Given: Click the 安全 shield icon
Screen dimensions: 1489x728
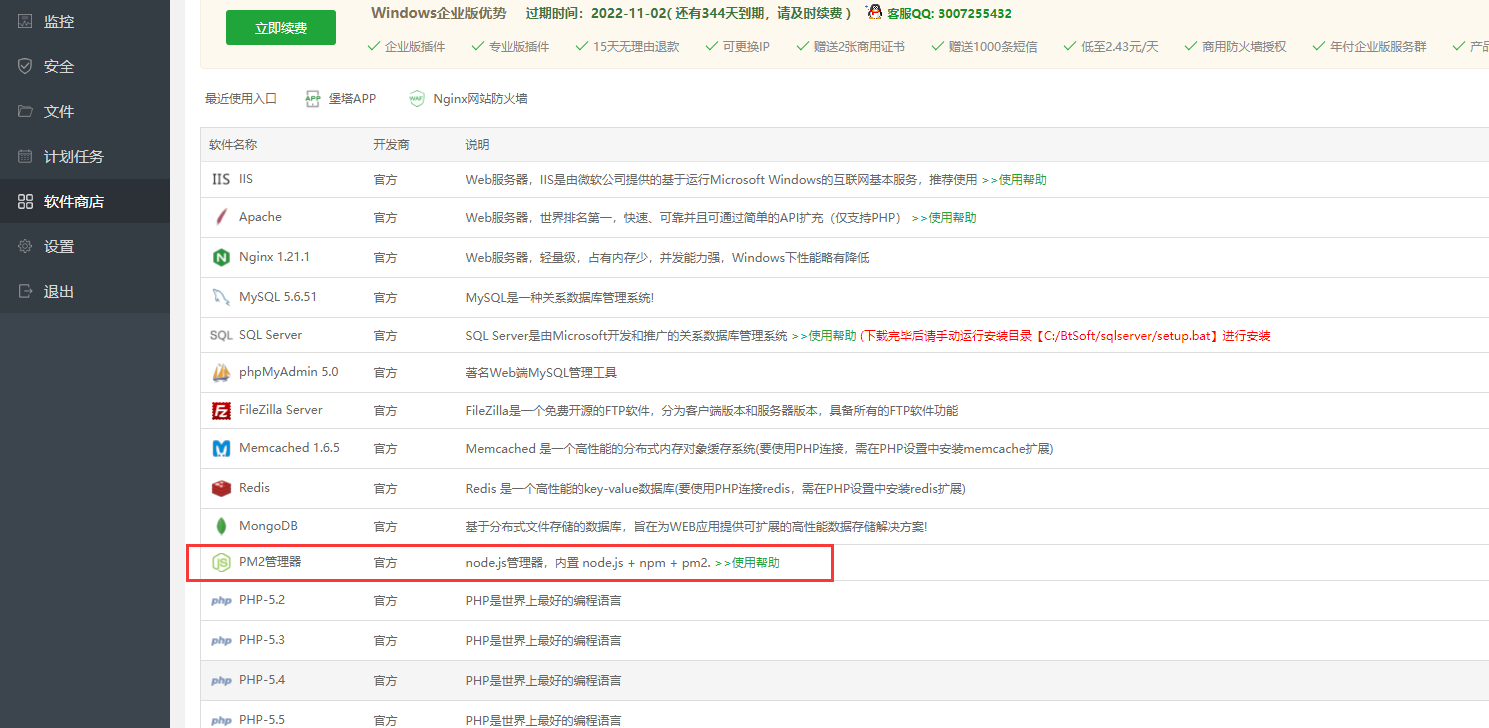Looking at the screenshot, I should tap(25, 66).
